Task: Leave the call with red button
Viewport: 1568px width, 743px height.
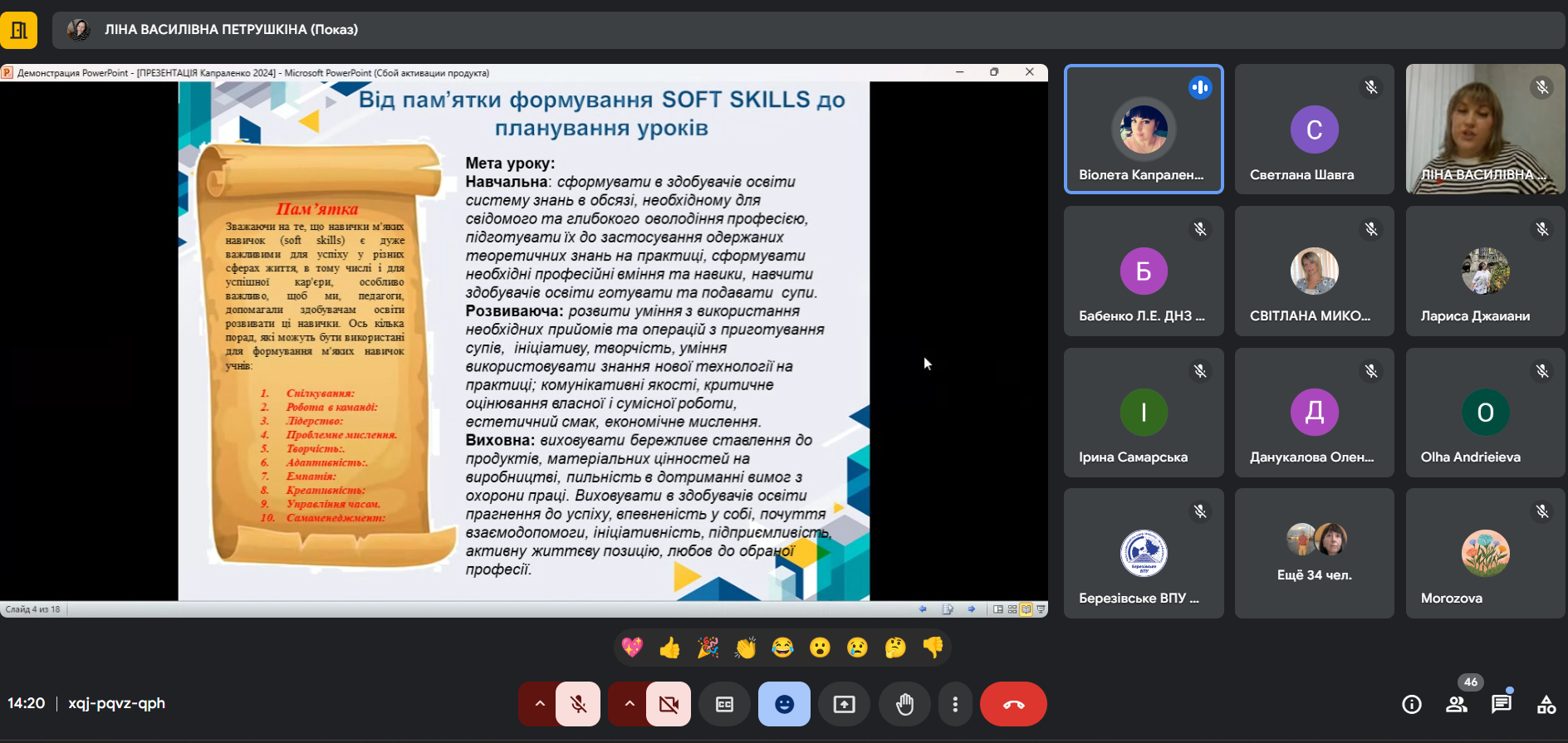Action: (1013, 704)
